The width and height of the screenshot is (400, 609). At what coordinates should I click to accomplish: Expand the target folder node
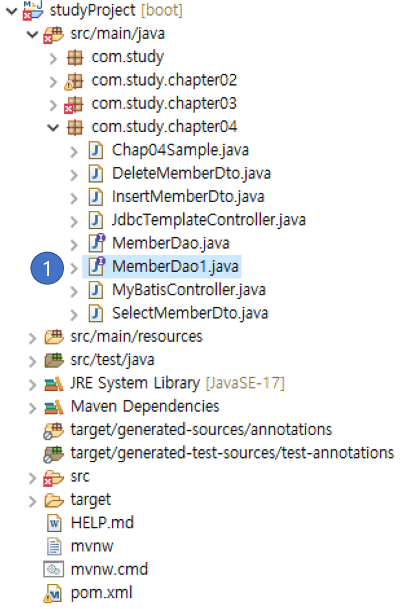[33, 501]
